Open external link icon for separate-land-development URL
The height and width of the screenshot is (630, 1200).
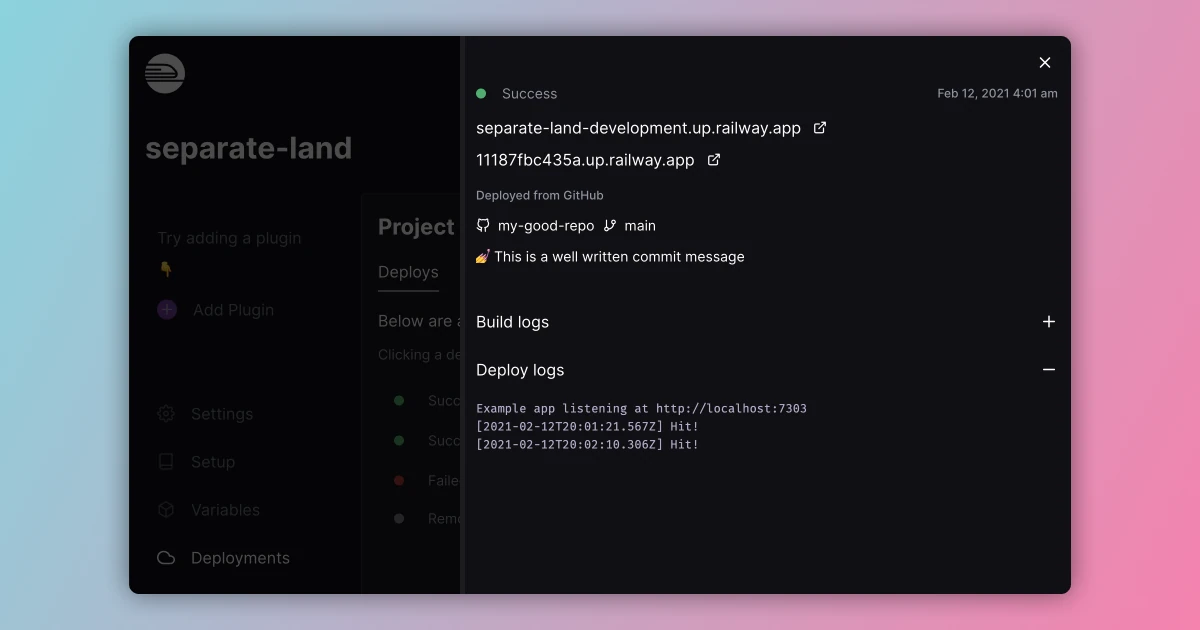(x=820, y=128)
